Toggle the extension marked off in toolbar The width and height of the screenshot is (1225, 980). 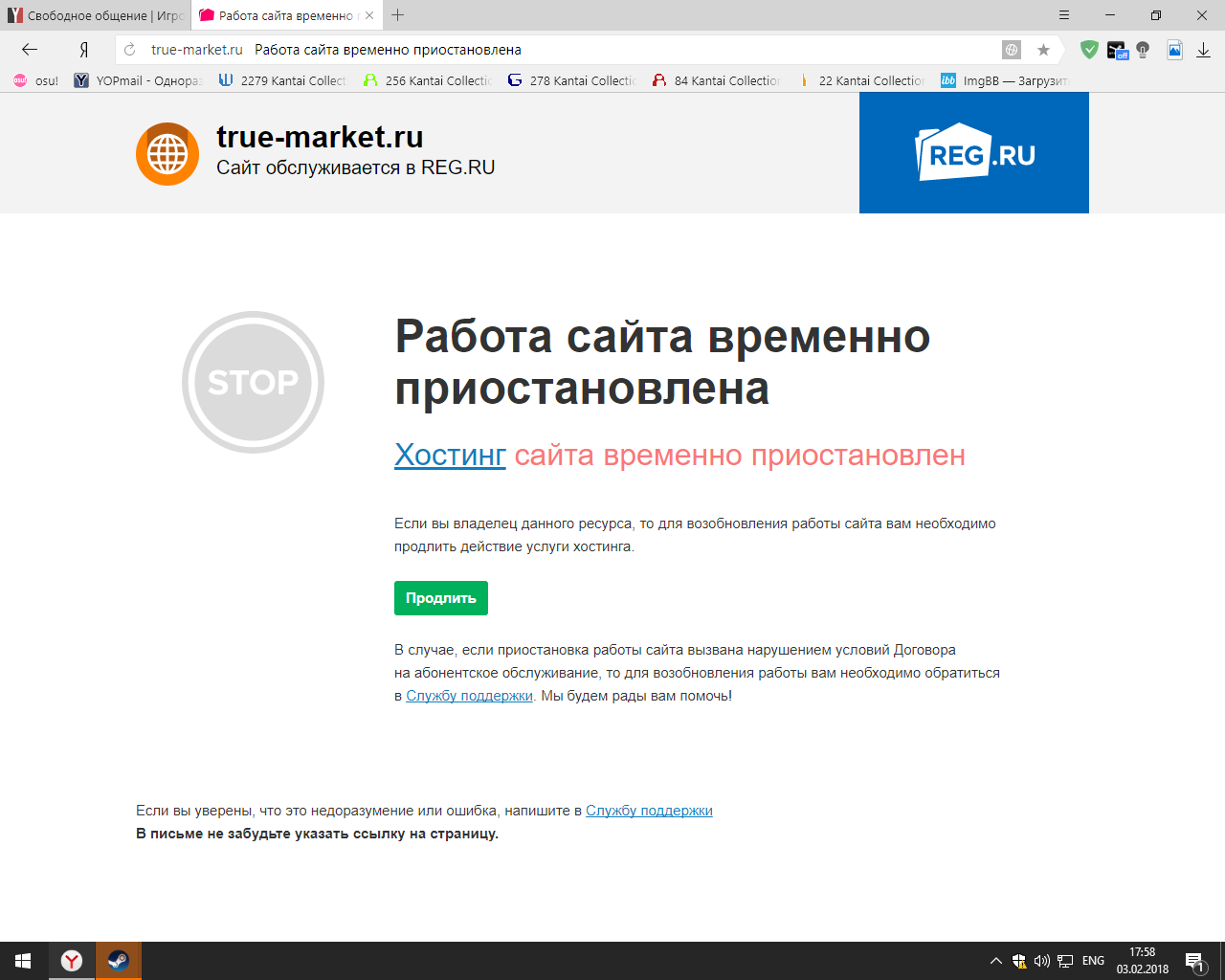(1117, 50)
